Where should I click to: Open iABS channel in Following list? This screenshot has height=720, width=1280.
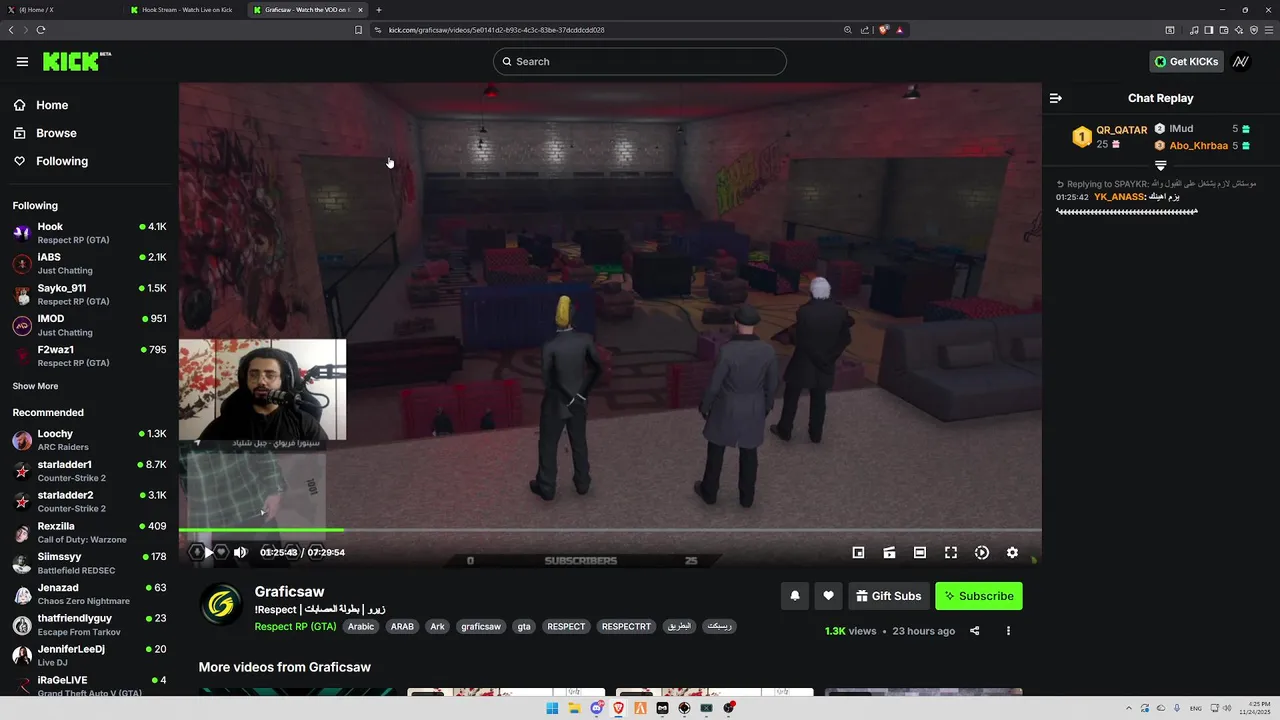89,264
